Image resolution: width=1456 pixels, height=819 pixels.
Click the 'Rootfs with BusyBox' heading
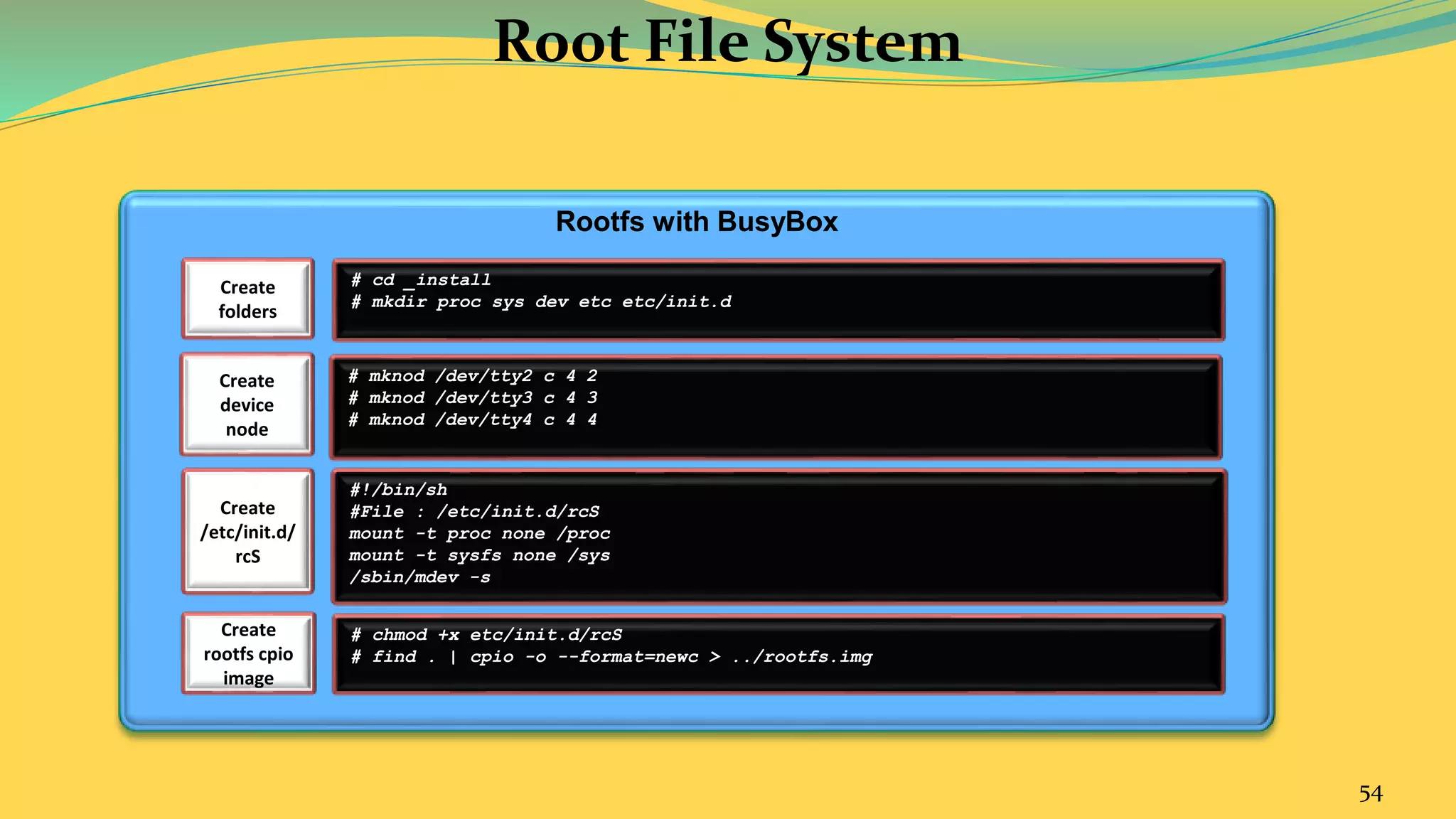[x=697, y=222]
